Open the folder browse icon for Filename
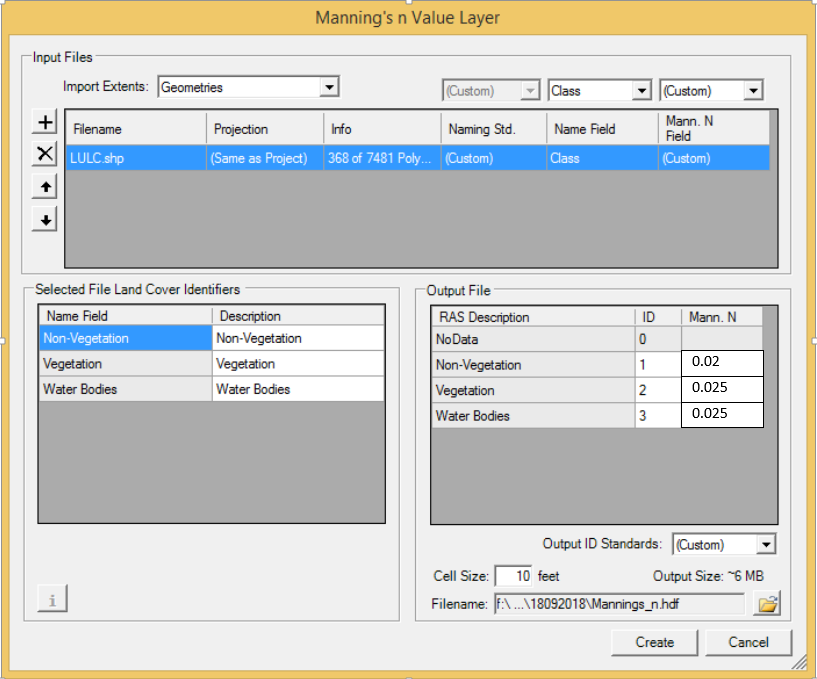The height and width of the screenshot is (679, 817). [767, 604]
